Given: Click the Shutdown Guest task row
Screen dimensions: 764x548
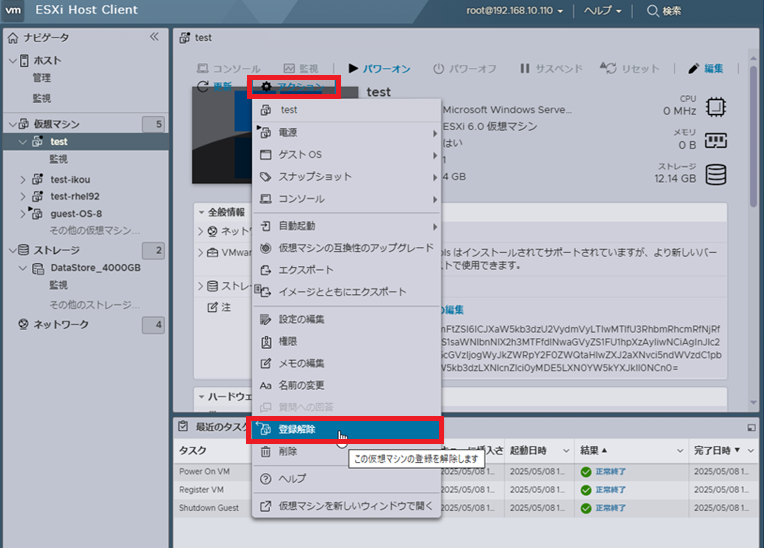Looking at the screenshot, I should (466, 508).
